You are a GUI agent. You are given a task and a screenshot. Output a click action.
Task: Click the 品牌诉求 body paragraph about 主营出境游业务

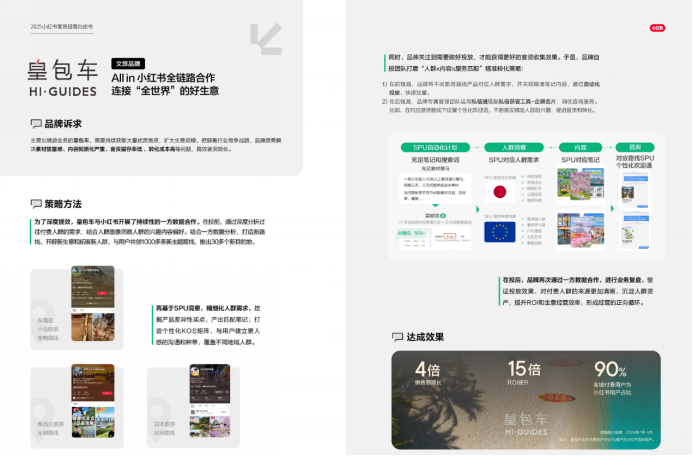click(156, 144)
